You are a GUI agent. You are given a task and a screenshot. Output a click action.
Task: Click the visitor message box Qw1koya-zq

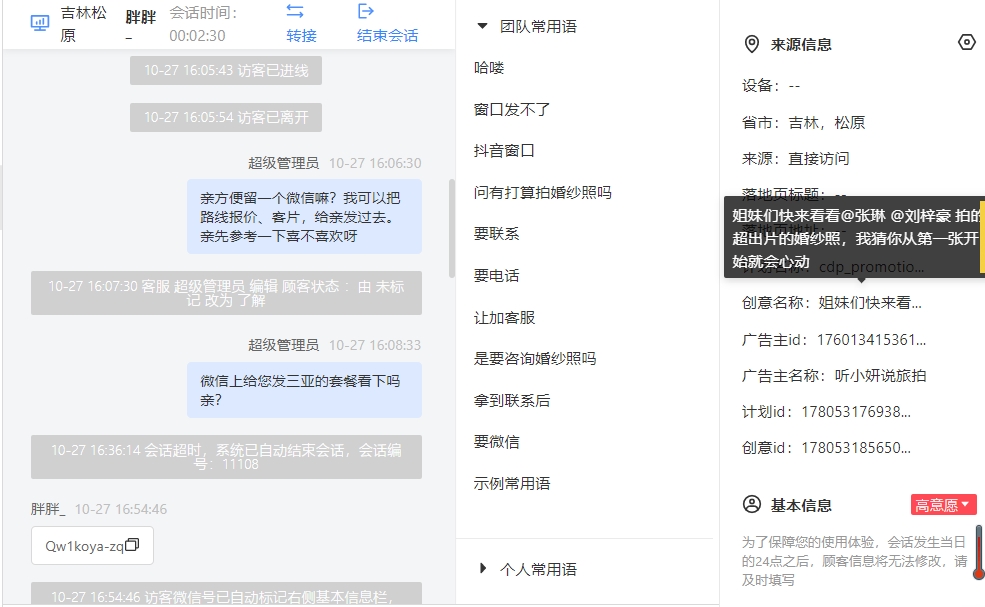[x=92, y=545]
